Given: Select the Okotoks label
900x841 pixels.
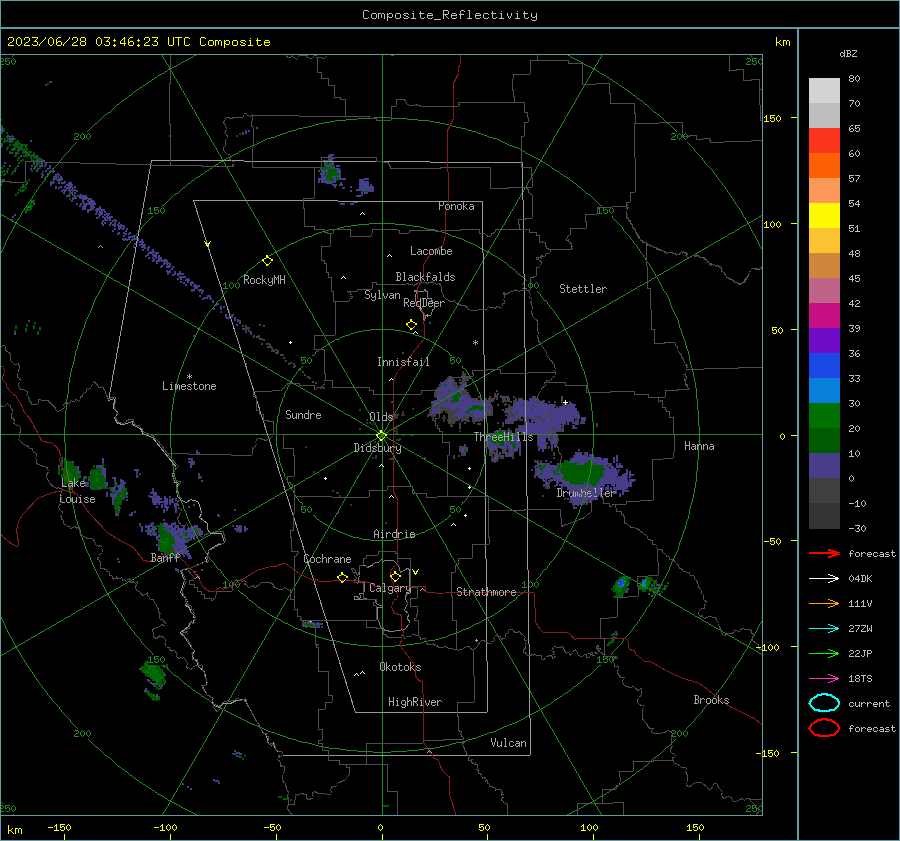Looking at the screenshot, I should (400, 667).
